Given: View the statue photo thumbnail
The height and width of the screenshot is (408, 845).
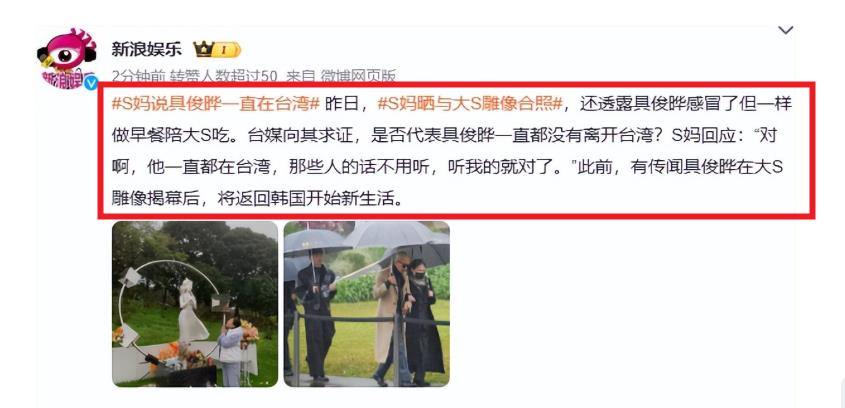Looking at the screenshot, I should (x=195, y=304).
